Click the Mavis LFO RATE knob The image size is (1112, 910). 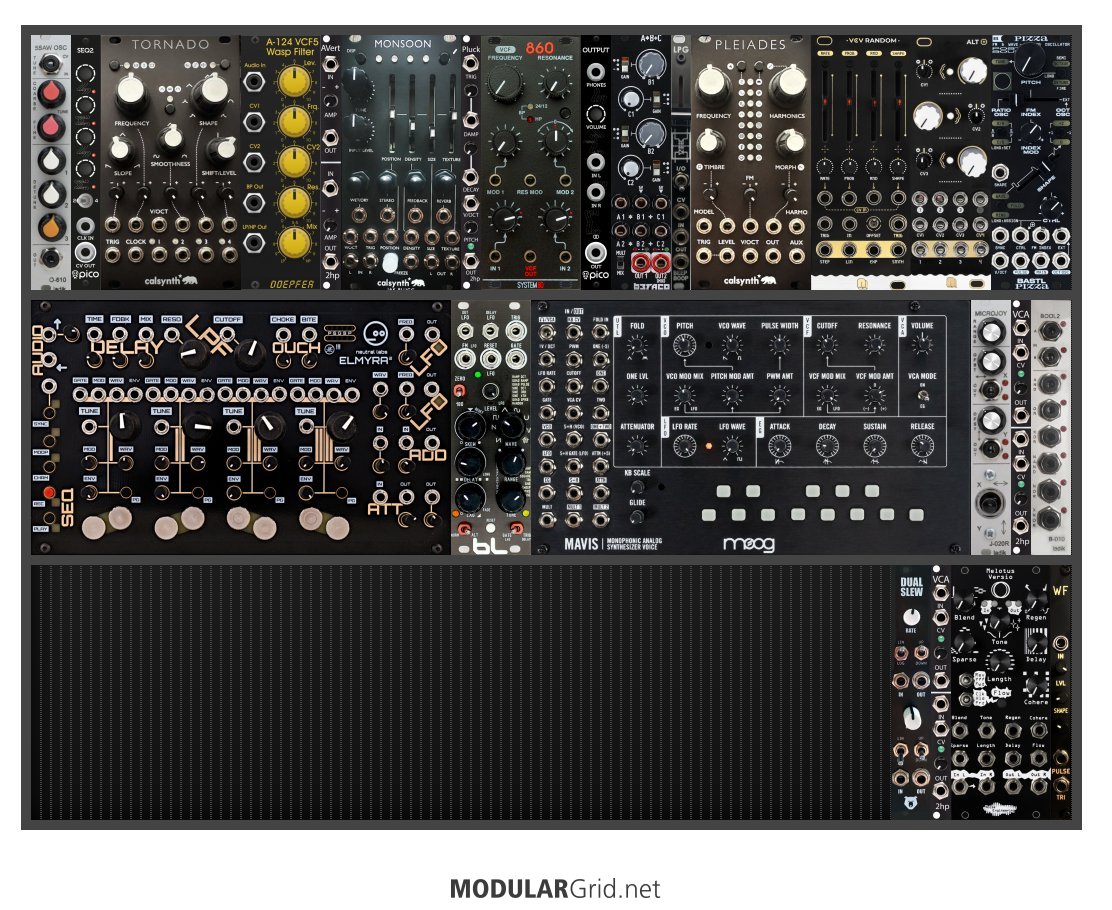click(x=684, y=446)
